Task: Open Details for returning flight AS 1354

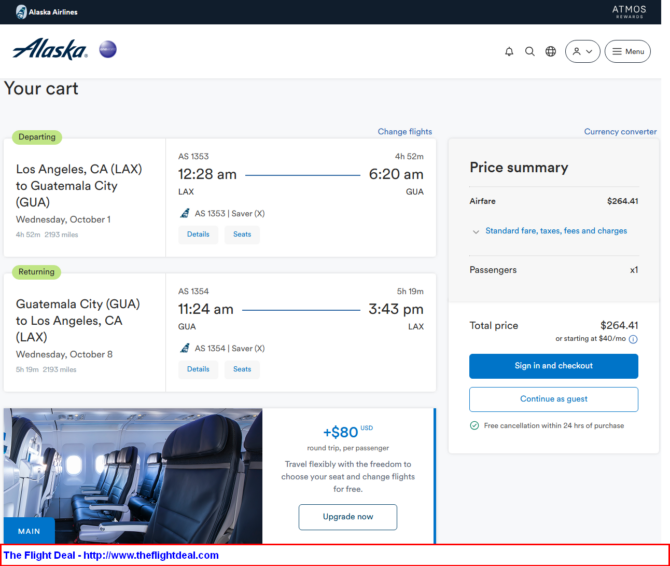Action: click(198, 370)
